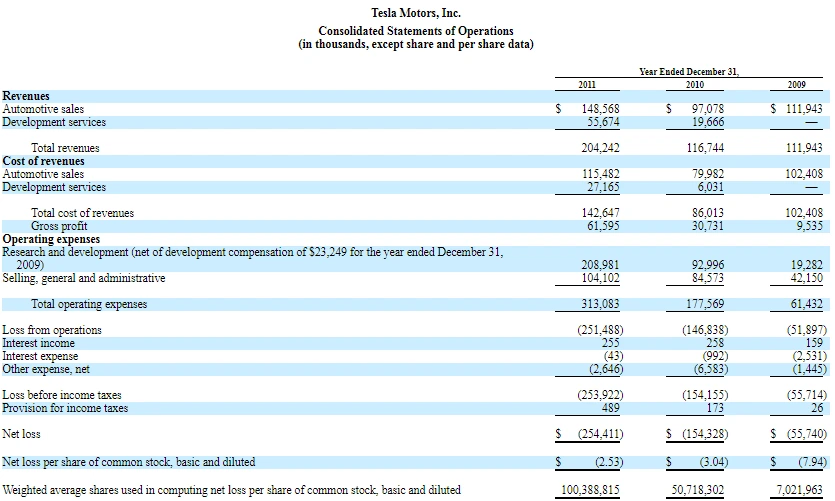Select 2010 R&D expense 92,996
The image size is (835, 501).
pos(708,265)
